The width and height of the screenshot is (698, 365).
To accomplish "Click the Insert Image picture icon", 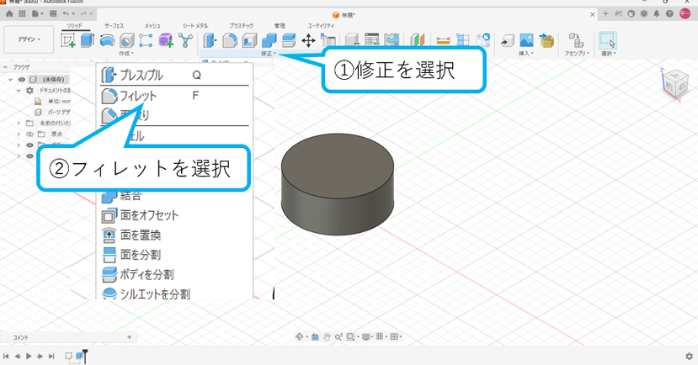I will pyautogui.click(x=526, y=41).
